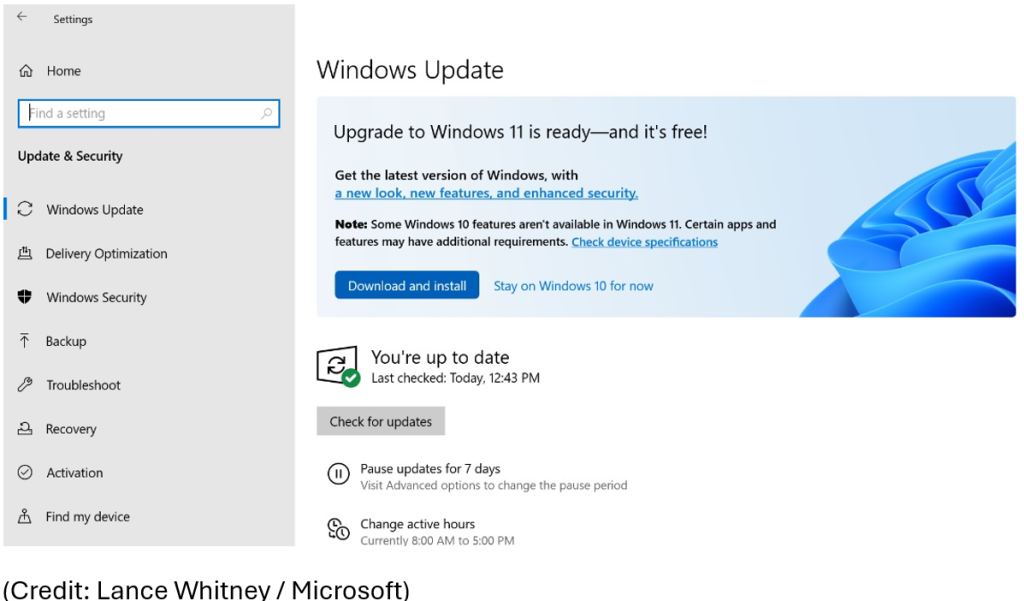Select Windows Update in the sidebar

tap(95, 210)
